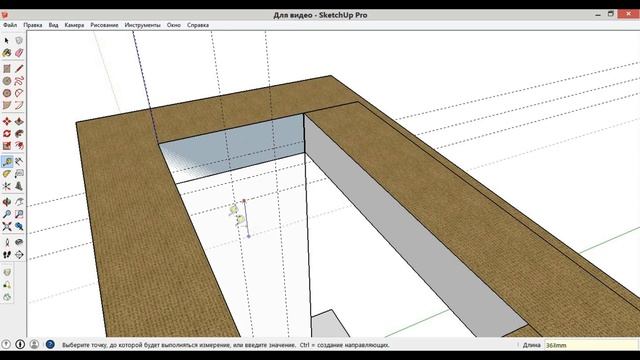This screenshot has width=640, height=360.
Task: Select the Polygon tool
Action: (7, 93)
